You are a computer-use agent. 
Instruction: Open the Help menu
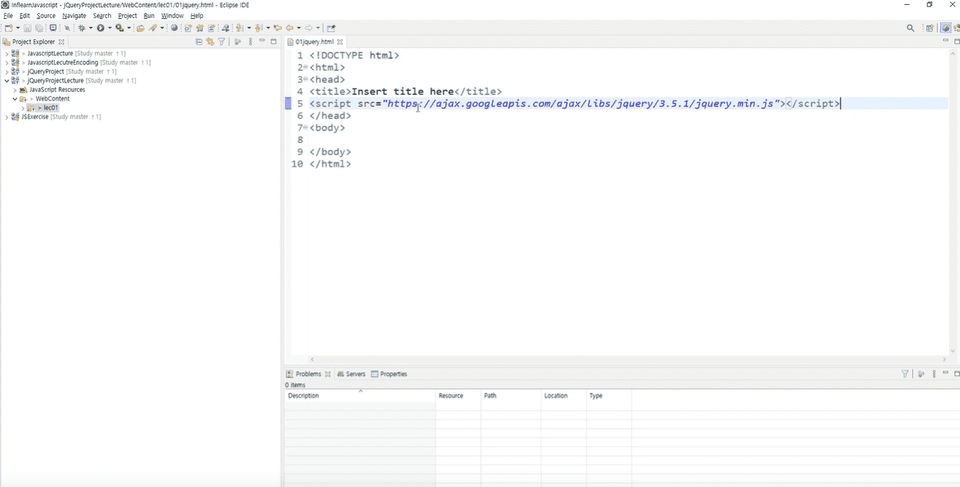[x=197, y=15]
